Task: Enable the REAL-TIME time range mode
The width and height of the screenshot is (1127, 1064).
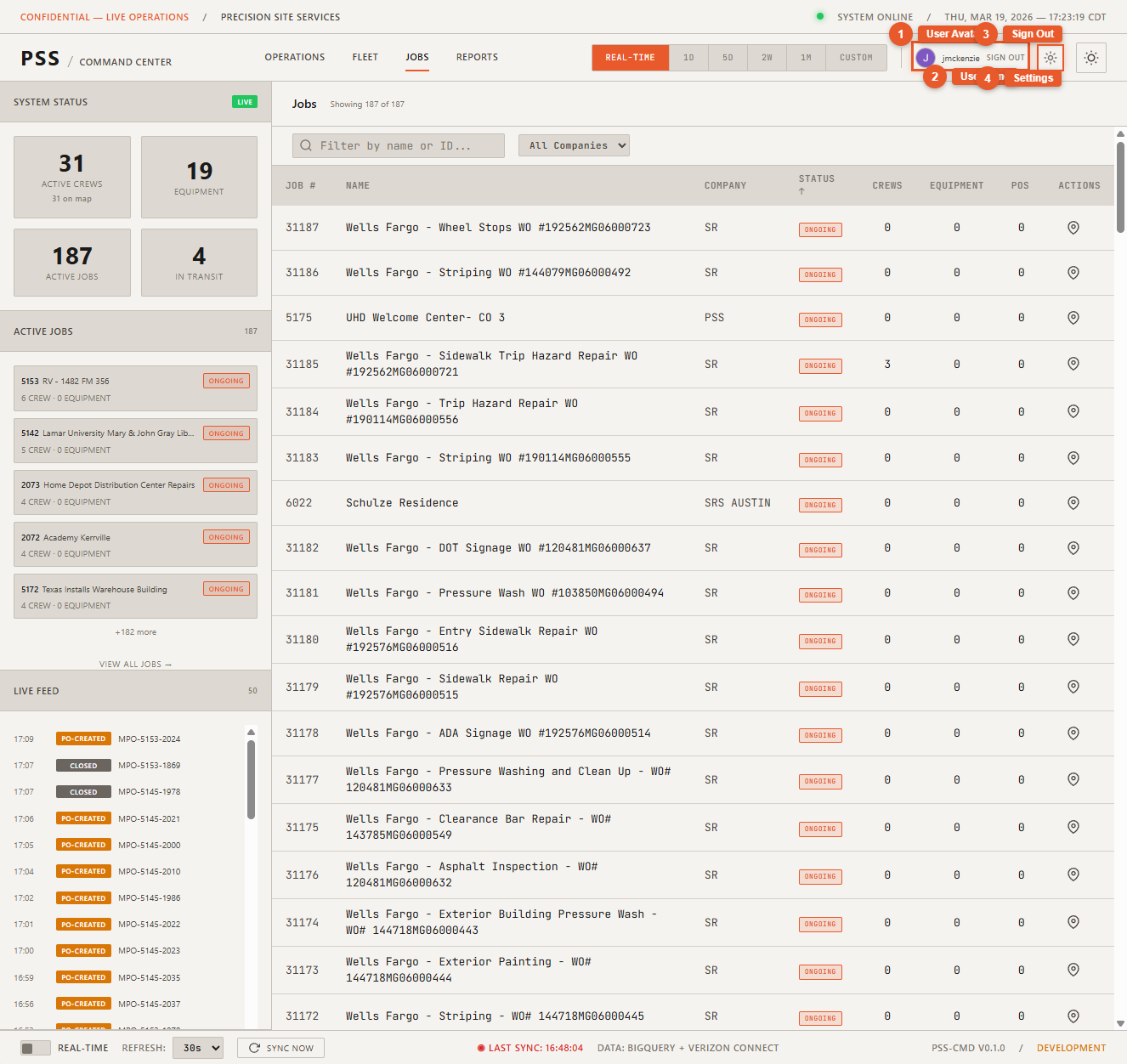Action: pyautogui.click(x=630, y=57)
